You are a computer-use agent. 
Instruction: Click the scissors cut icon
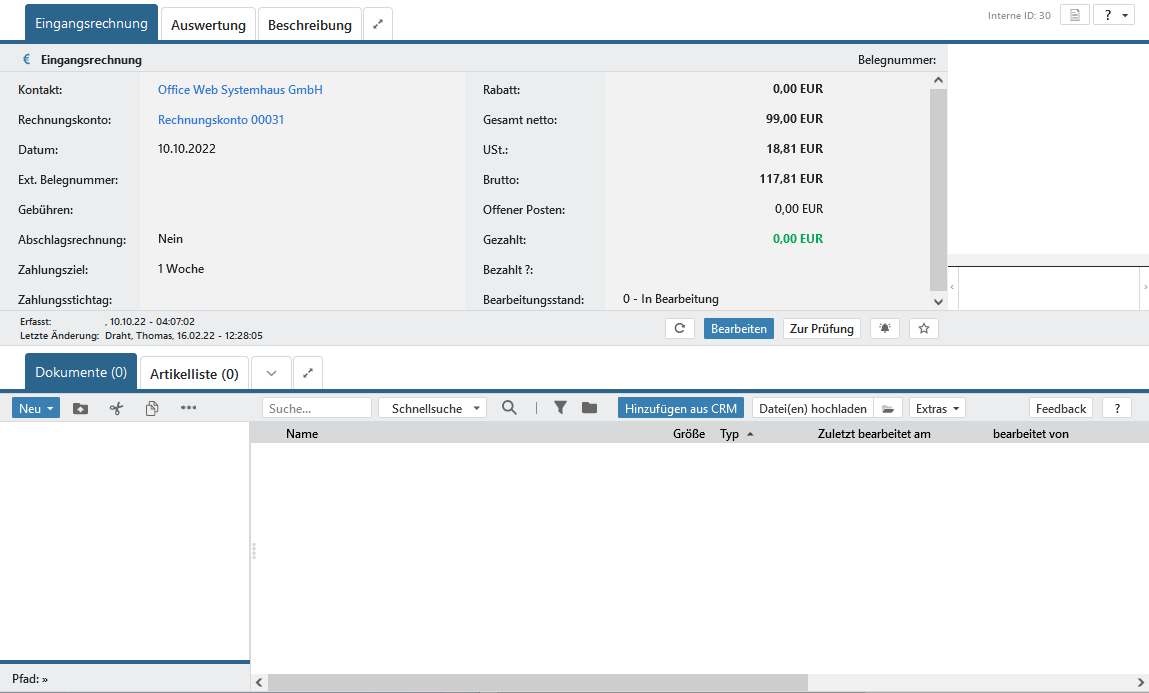116,408
